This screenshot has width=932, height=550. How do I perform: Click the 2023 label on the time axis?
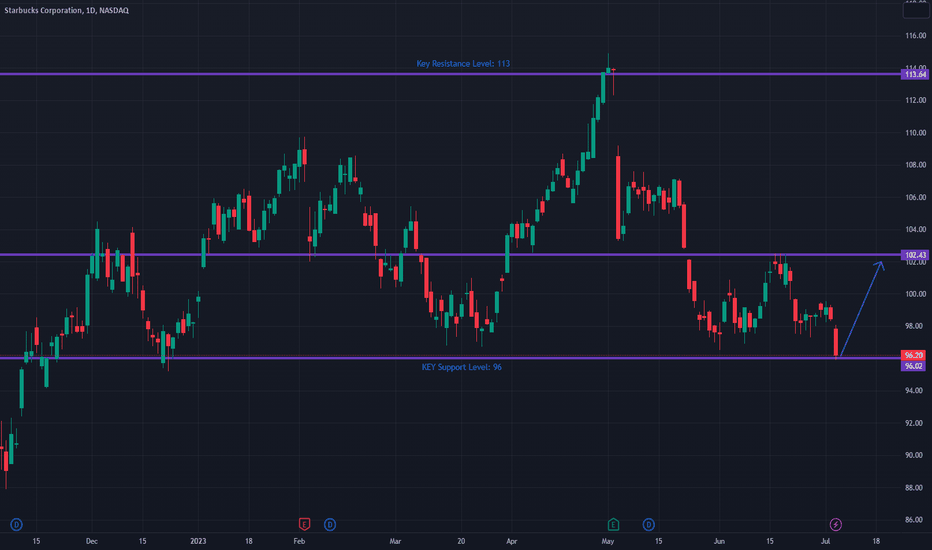(x=198, y=541)
